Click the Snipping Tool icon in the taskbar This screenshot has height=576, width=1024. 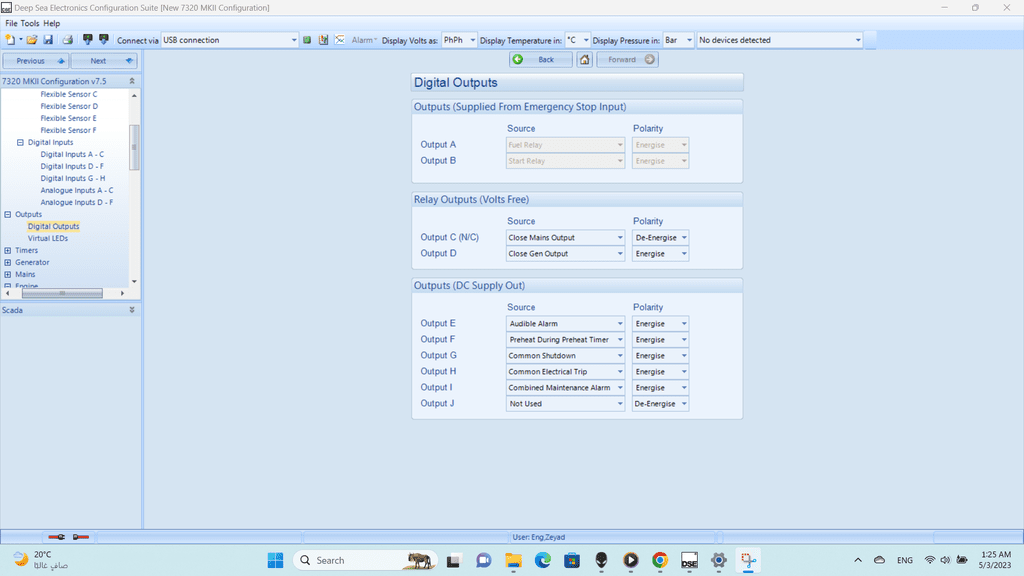pos(748,560)
